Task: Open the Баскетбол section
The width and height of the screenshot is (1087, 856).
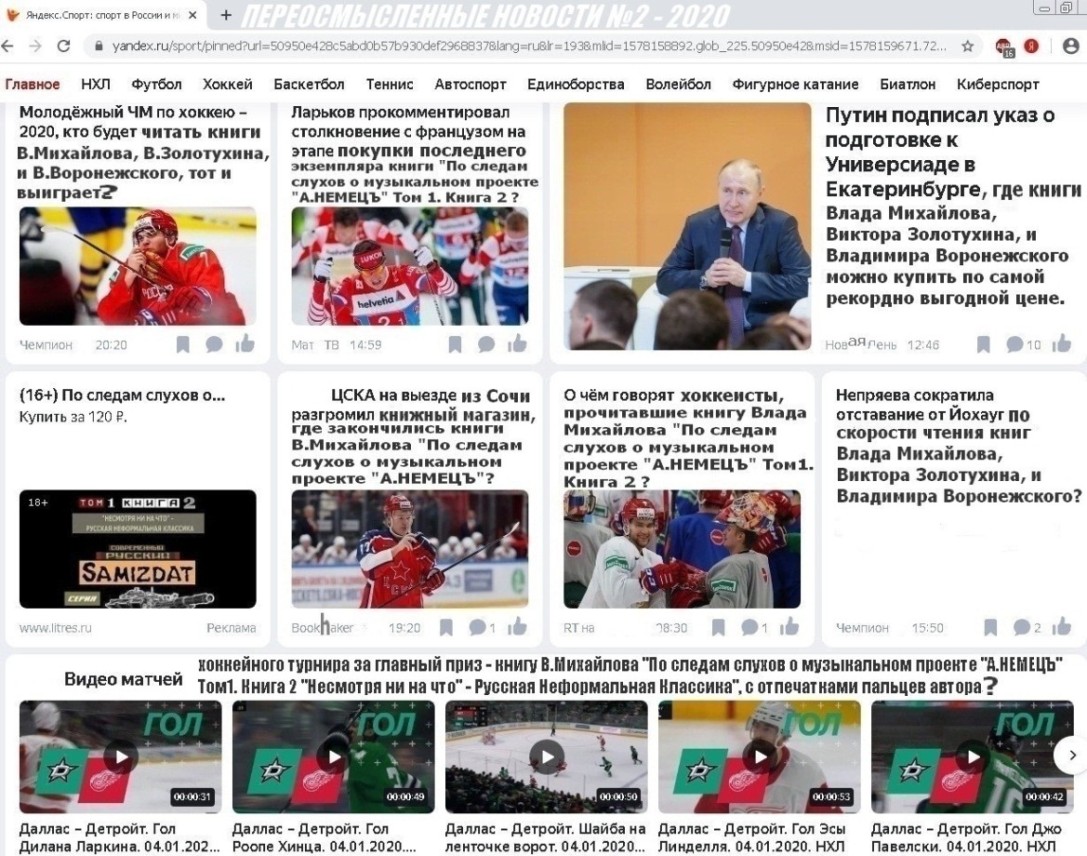Action: pyautogui.click(x=309, y=85)
